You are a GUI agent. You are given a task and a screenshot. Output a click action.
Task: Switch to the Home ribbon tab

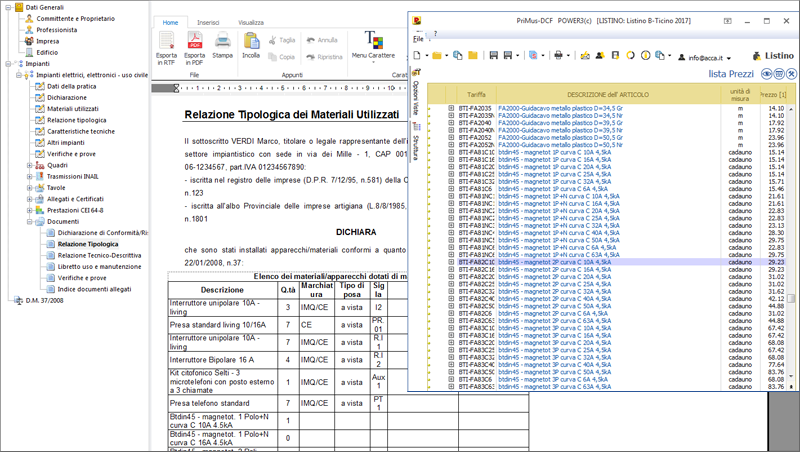coord(170,22)
